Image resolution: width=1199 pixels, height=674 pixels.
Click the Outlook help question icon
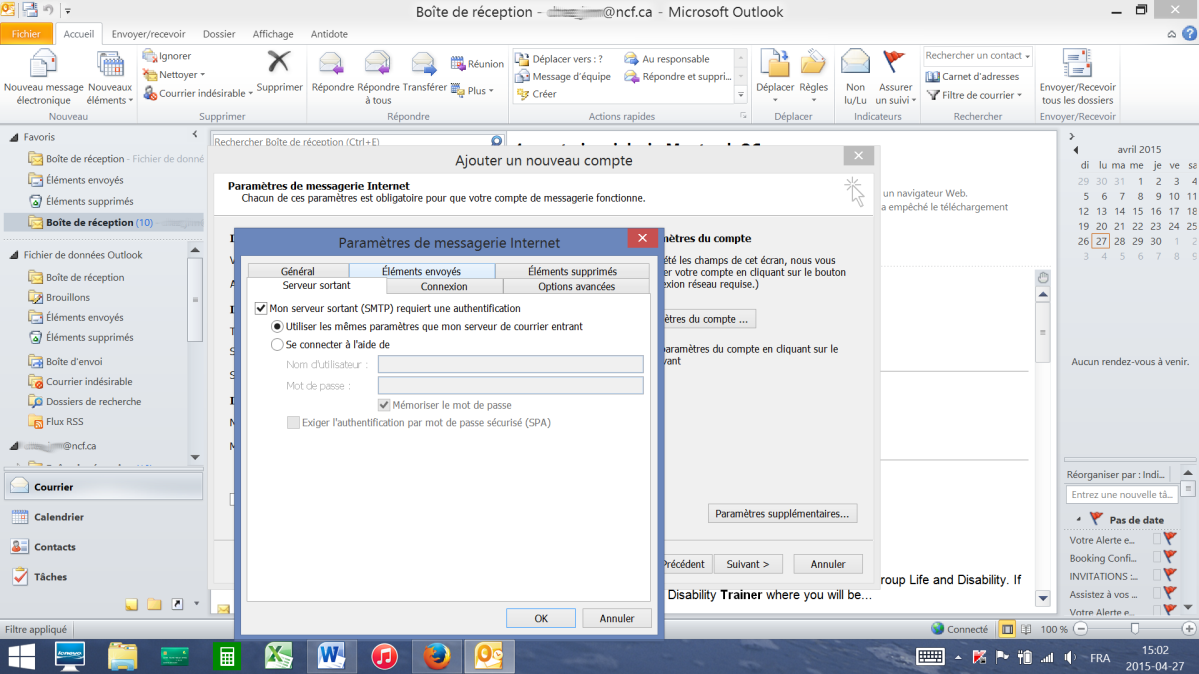click(1189, 34)
